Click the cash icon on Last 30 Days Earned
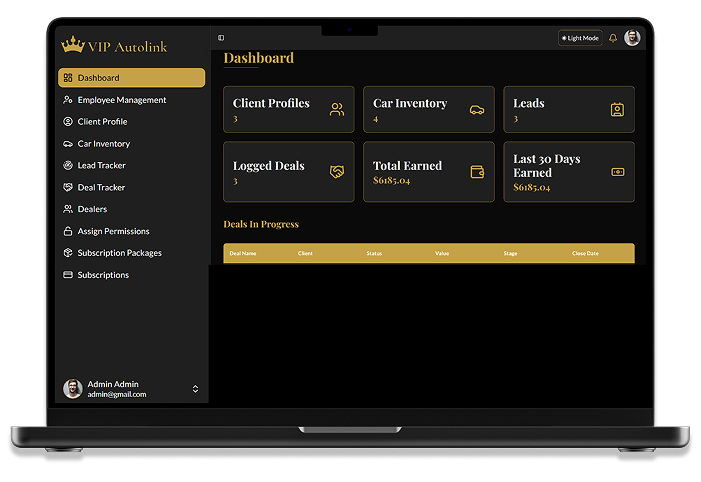The height and width of the screenshot is (482, 701). tap(617, 172)
